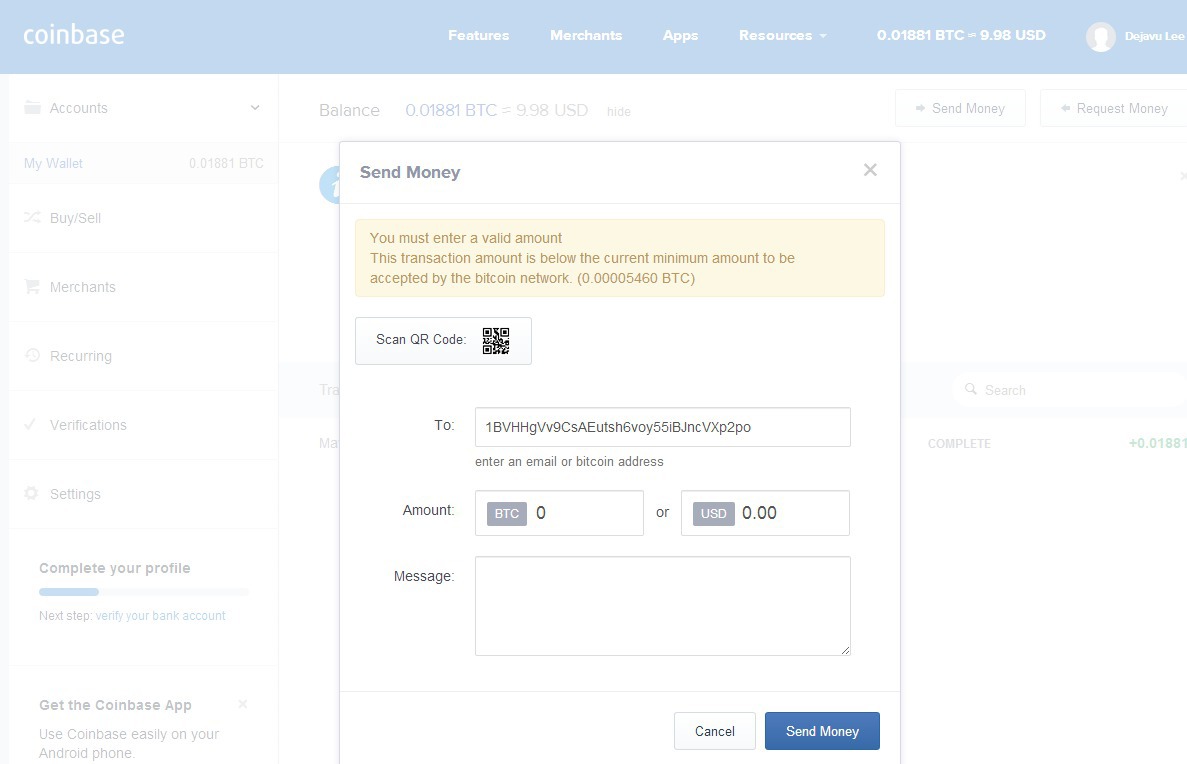The image size is (1187, 764).
Task: Click the Complete your profile heading
Action: point(114,568)
